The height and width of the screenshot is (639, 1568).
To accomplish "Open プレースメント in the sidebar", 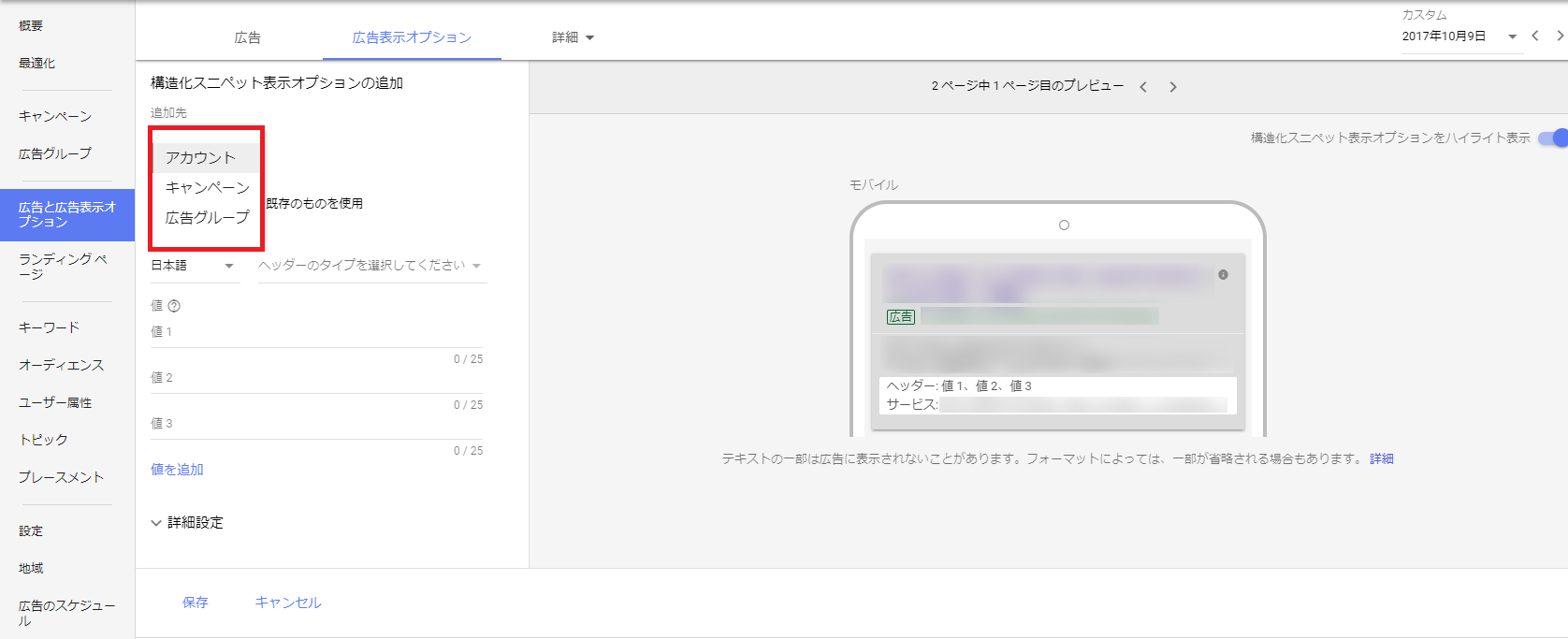I will coord(62,477).
